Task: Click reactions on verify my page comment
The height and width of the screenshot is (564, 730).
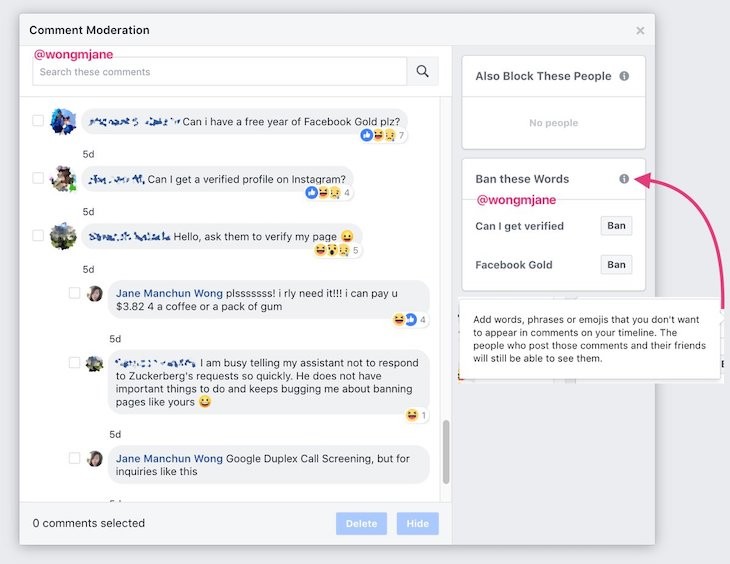Action: coord(338,251)
